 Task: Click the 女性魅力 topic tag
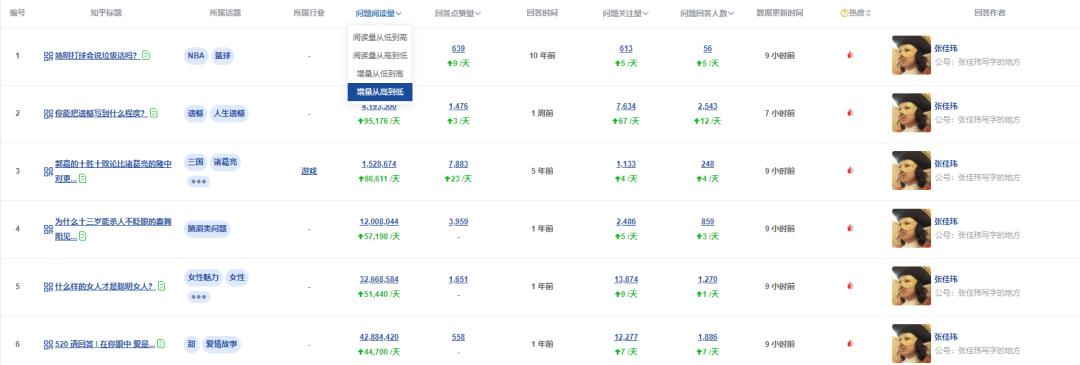203,278
